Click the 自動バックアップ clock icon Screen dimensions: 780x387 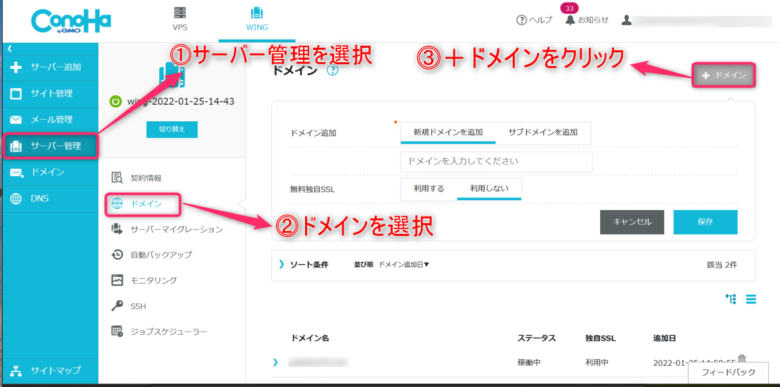pyautogui.click(x=117, y=255)
